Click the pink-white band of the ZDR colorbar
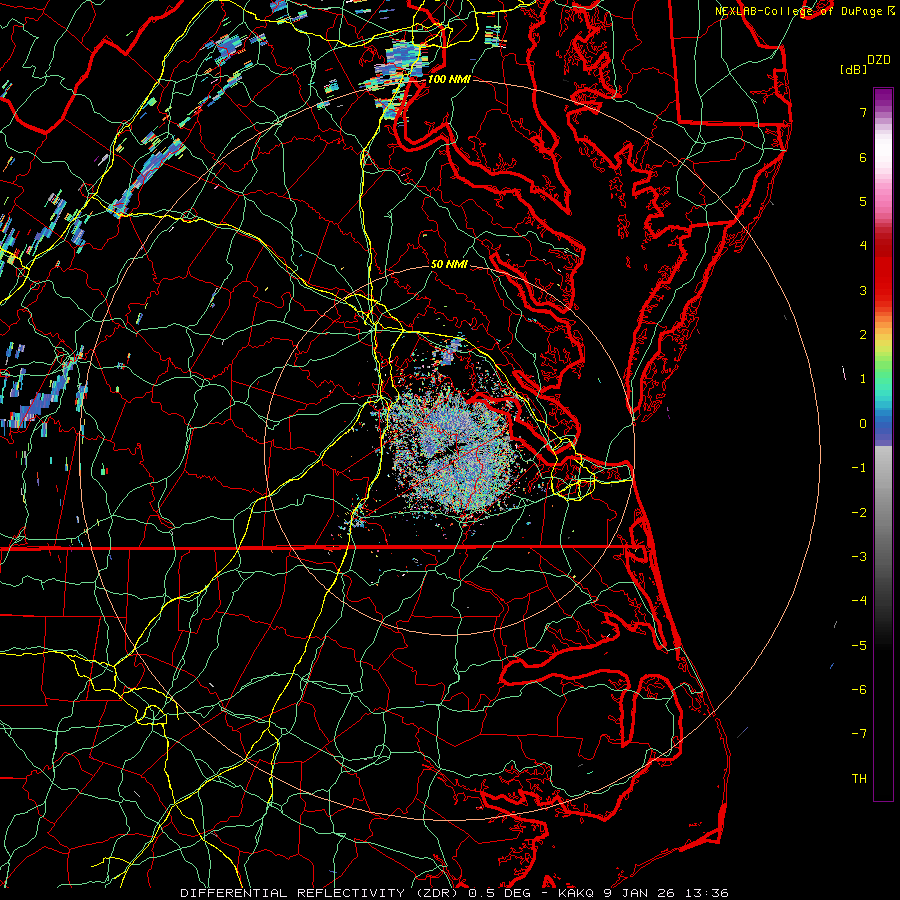This screenshot has height=900, width=900. [x=883, y=166]
